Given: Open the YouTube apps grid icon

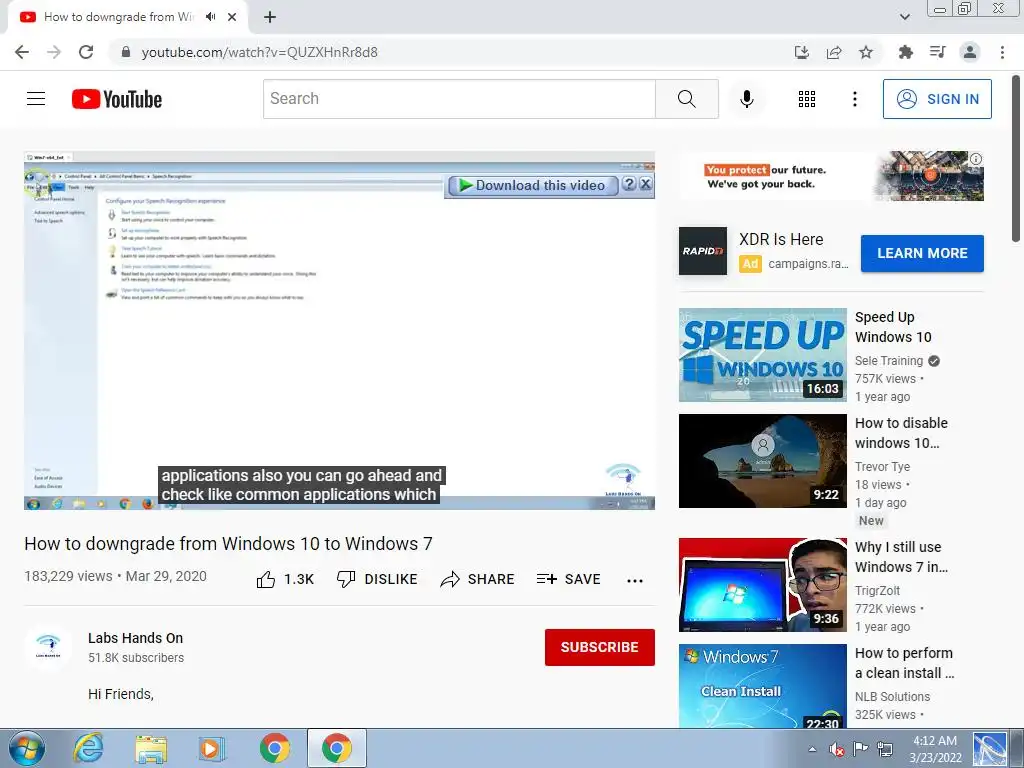Looking at the screenshot, I should (x=807, y=99).
